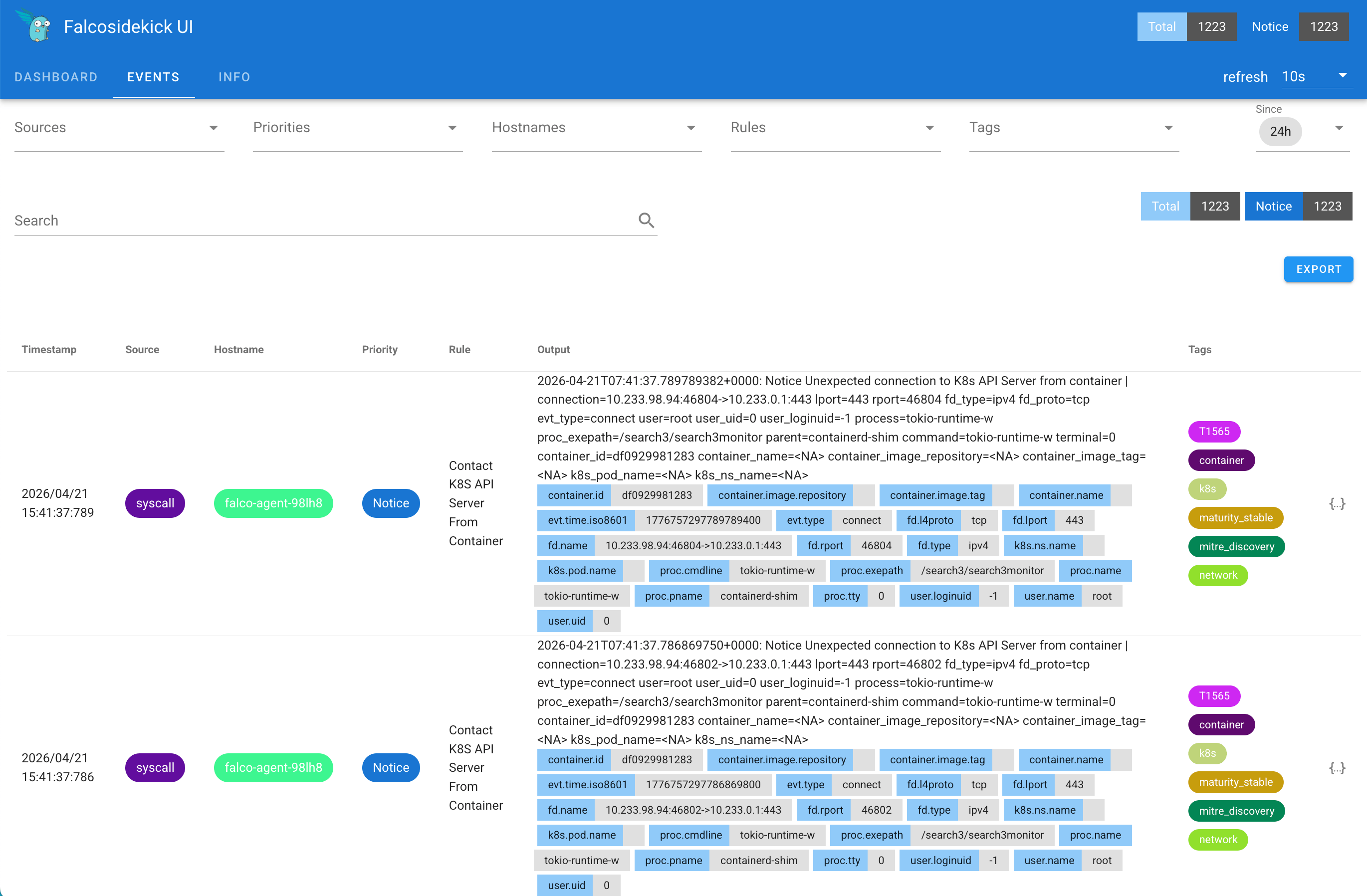This screenshot has width=1367, height=896.
Task: Toggle the Notice priority chip in first row
Action: tap(391, 503)
